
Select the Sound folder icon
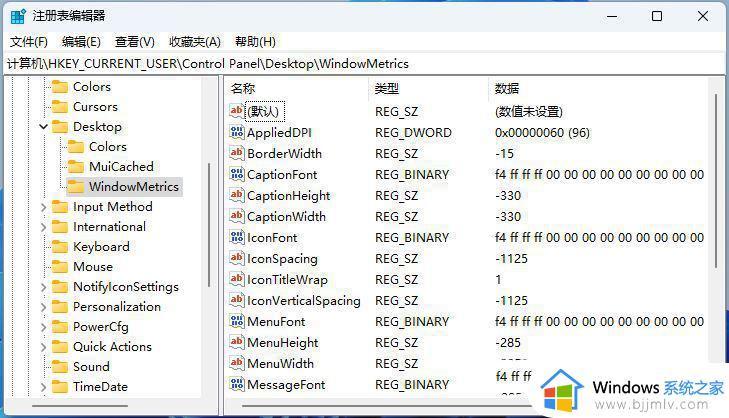60,366
